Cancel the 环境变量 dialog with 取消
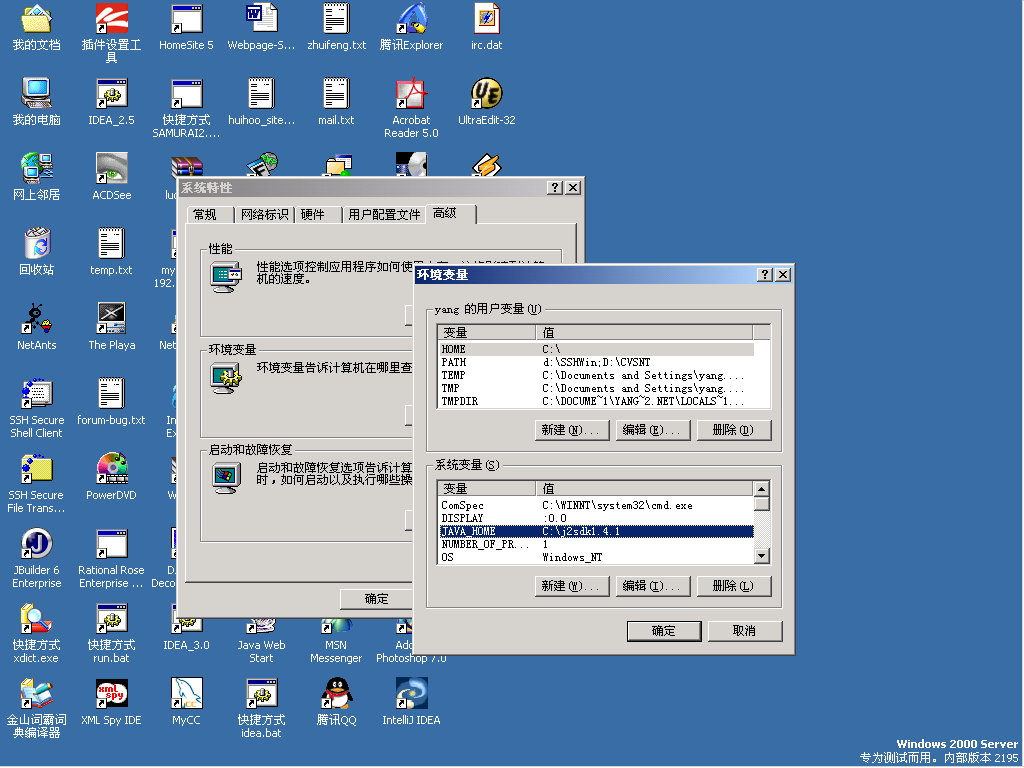Image resolution: width=1024 pixels, height=768 pixels. (x=745, y=632)
